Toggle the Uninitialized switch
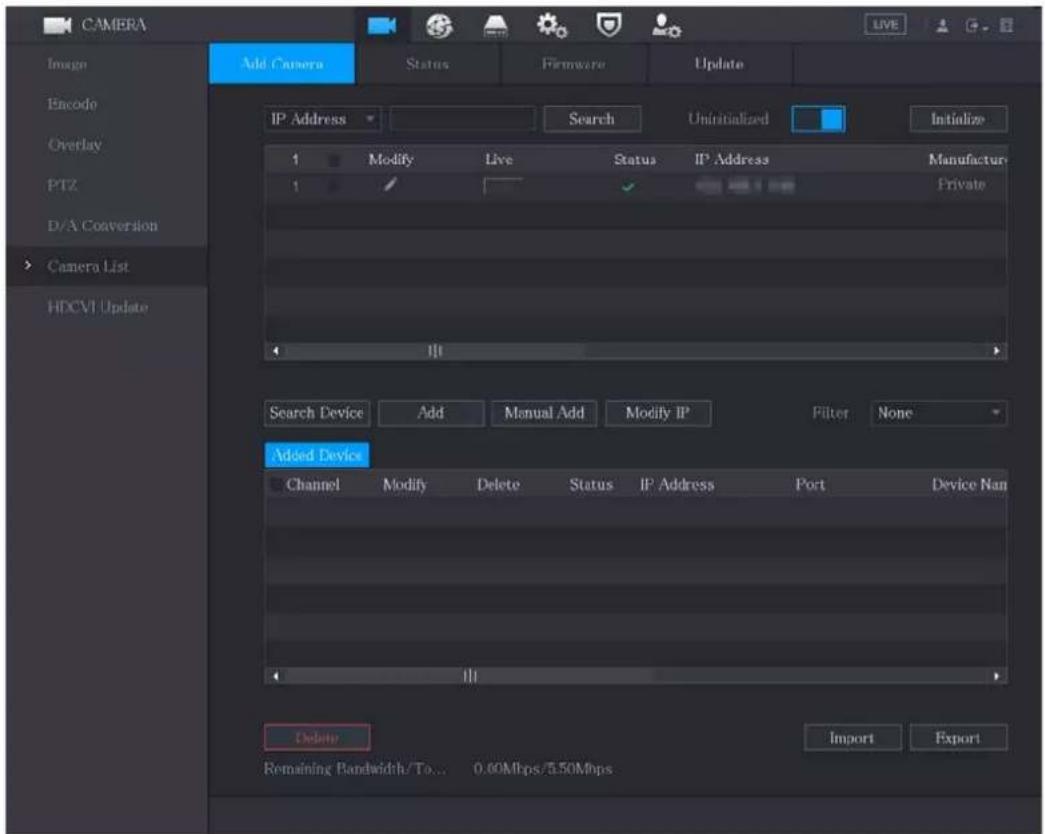Screen dimensions: 1045x834 pyautogui.click(x=818, y=119)
